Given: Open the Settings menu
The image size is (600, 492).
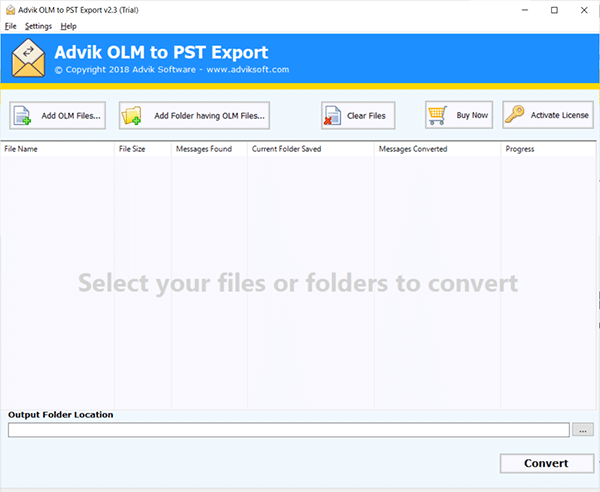Looking at the screenshot, I should [x=38, y=26].
